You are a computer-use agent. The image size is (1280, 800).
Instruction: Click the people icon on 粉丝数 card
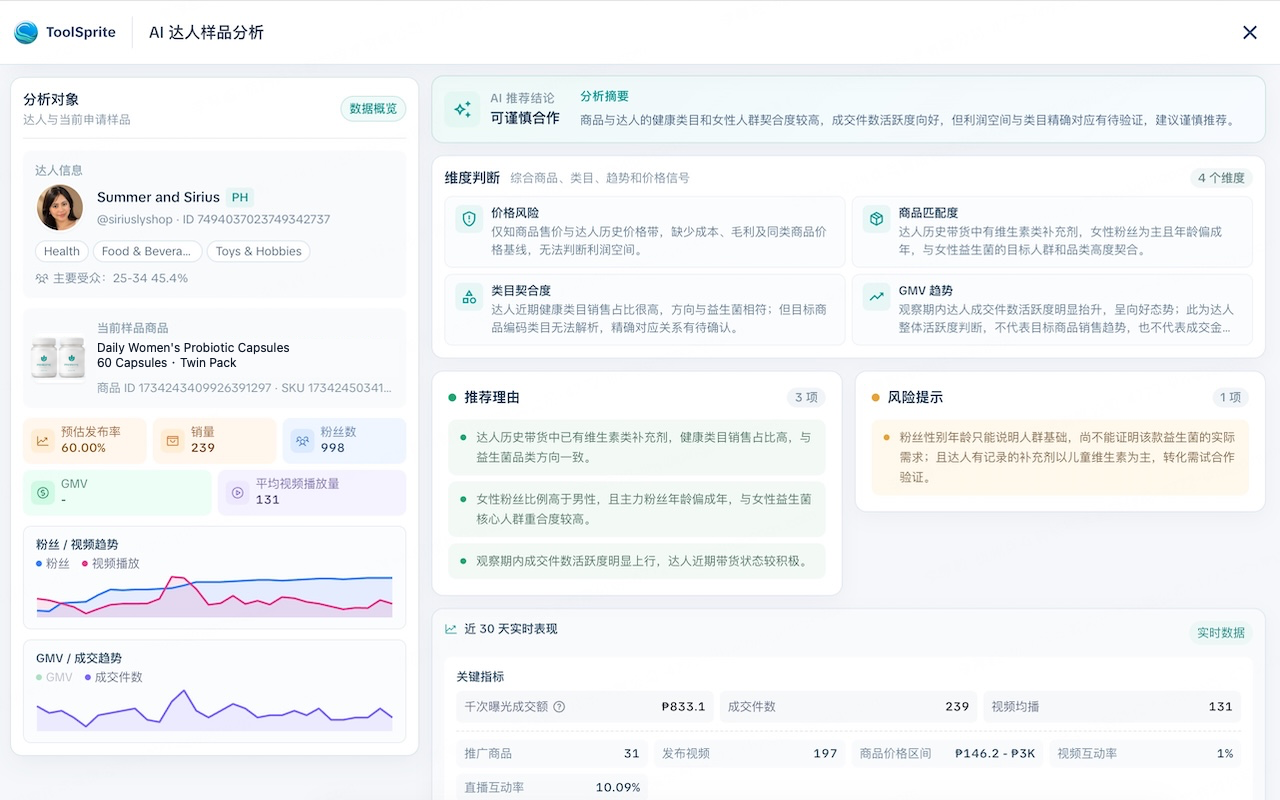tap(302, 440)
